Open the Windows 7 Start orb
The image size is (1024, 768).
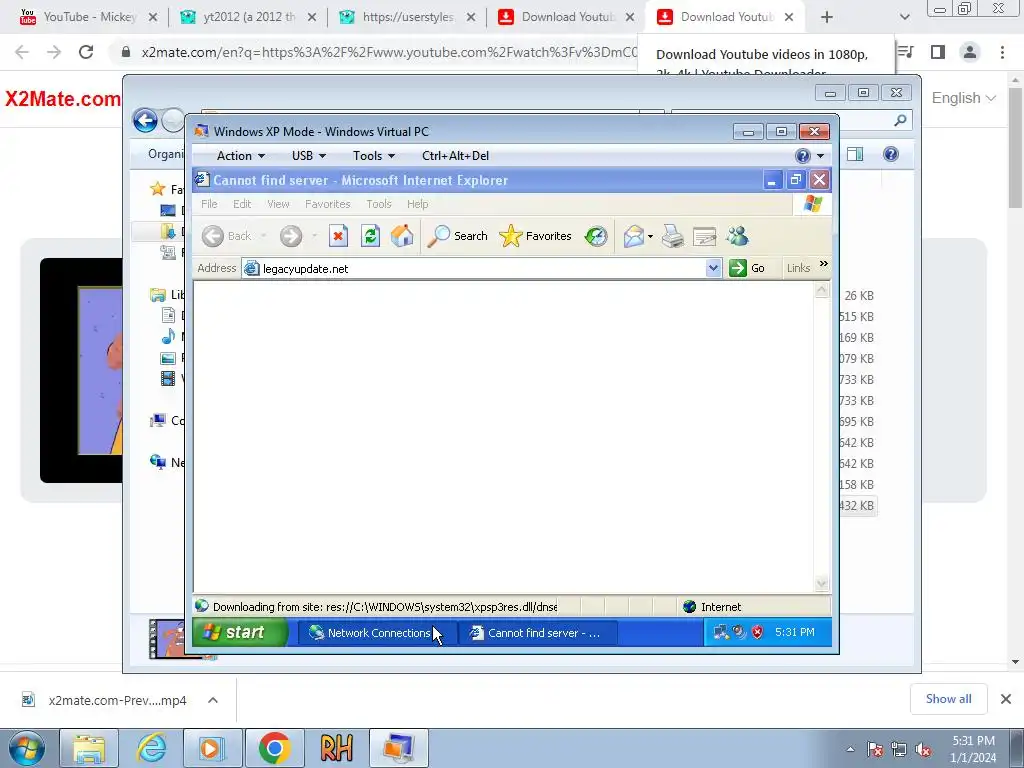(27, 748)
